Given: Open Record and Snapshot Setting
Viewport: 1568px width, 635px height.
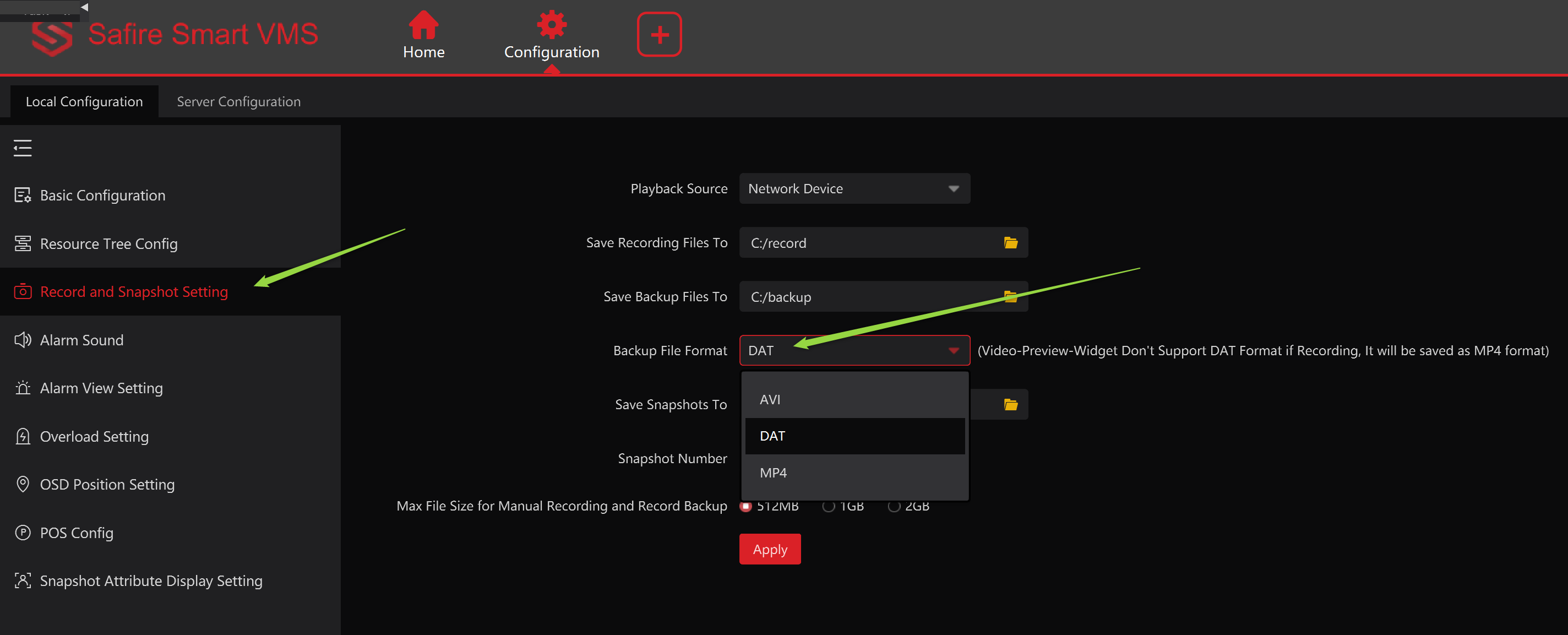Looking at the screenshot, I should 171,292.
